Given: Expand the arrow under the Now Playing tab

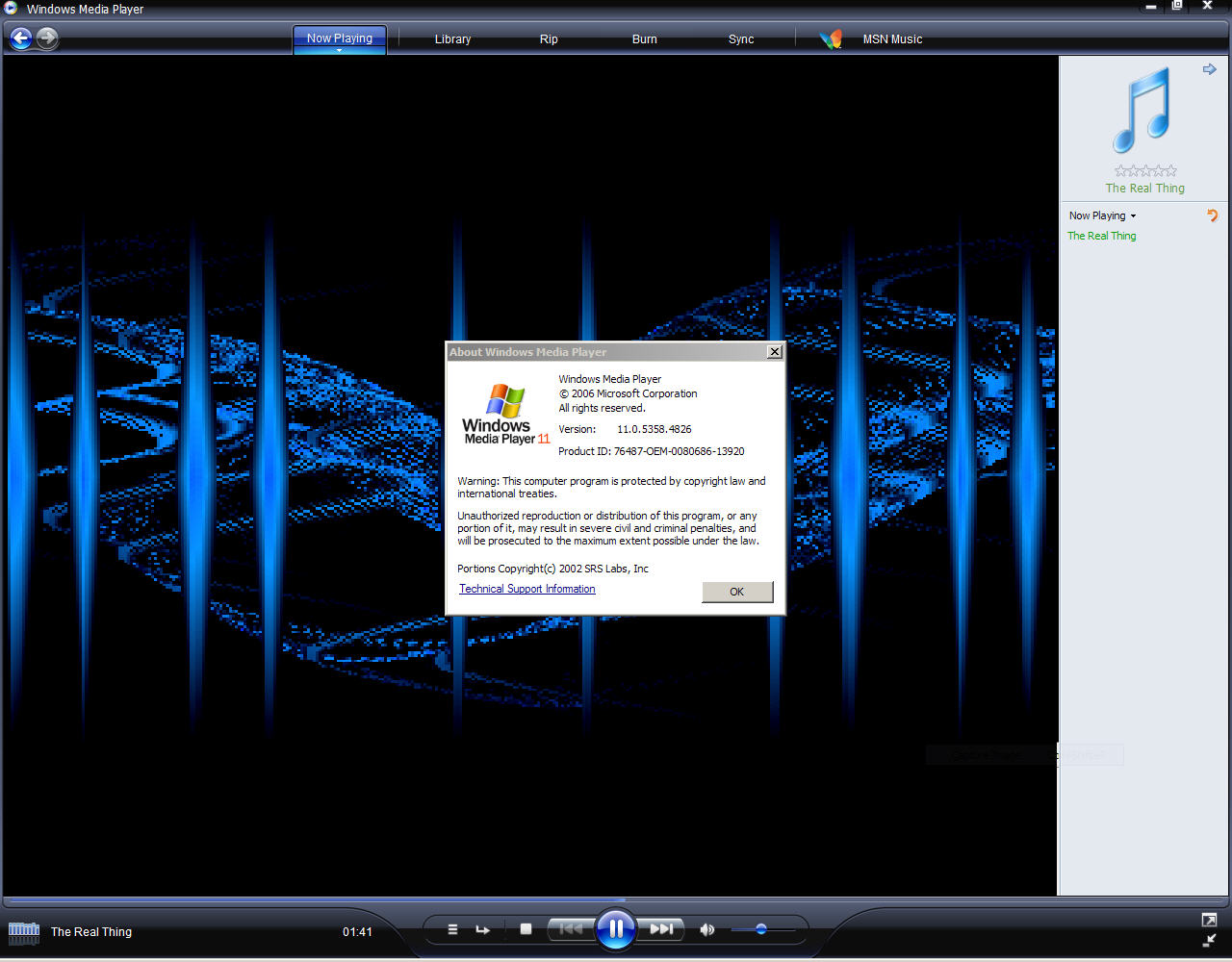Looking at the screenshot, I should click(340, 50).
